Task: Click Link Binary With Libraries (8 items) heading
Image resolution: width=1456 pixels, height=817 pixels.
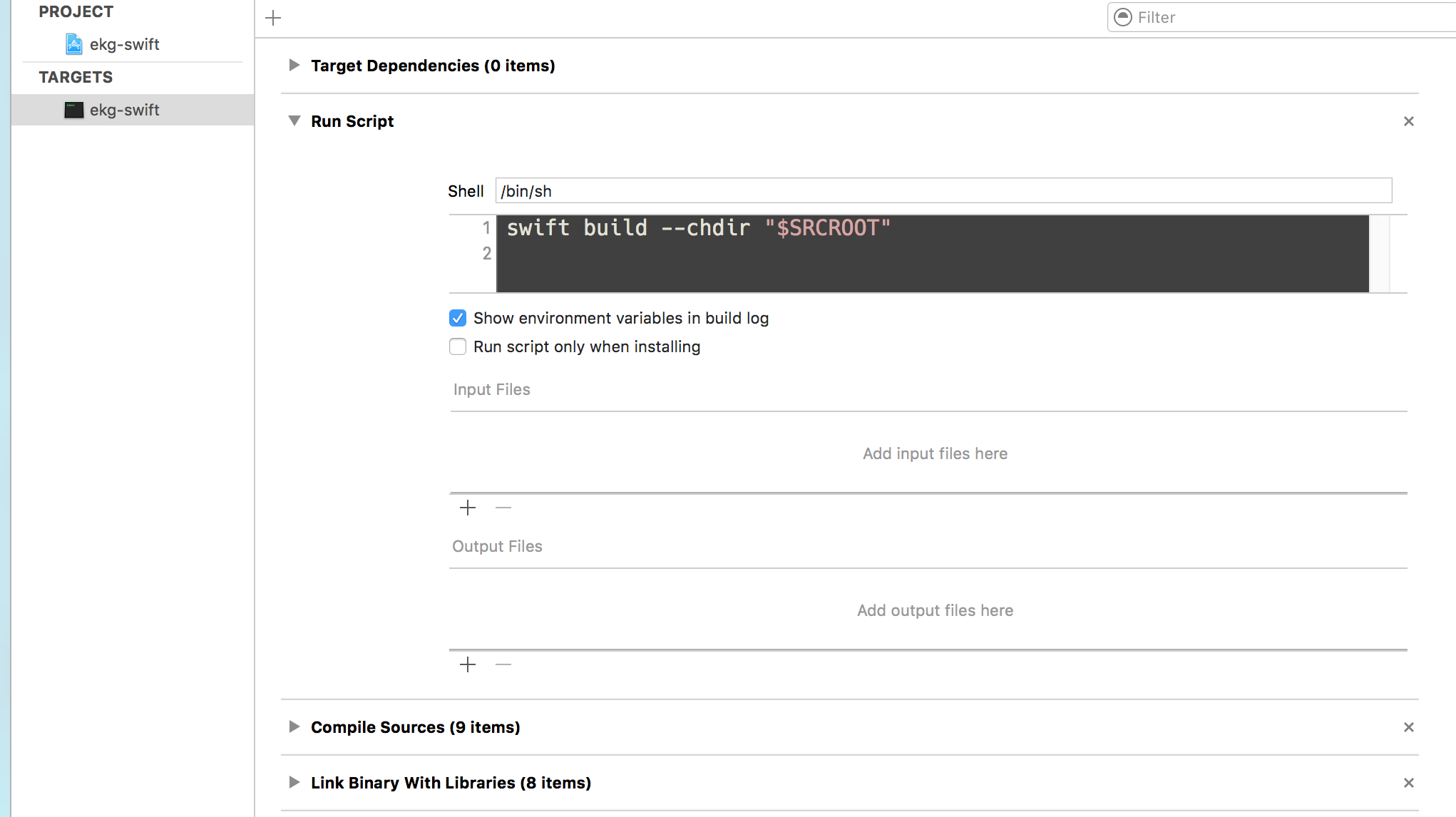Action: 451,783
